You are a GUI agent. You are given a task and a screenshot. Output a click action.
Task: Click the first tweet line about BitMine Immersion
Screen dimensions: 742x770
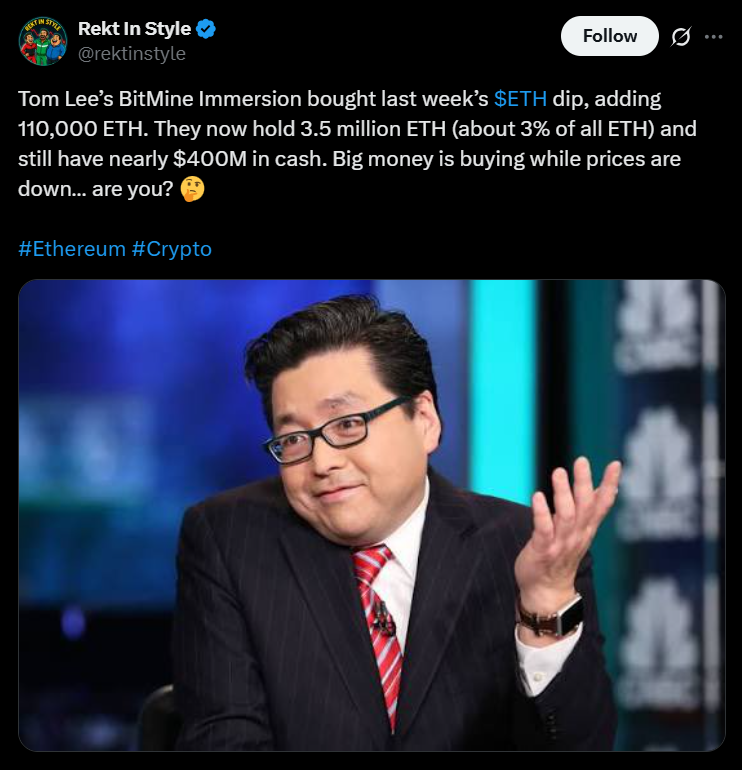coord(339,99)
